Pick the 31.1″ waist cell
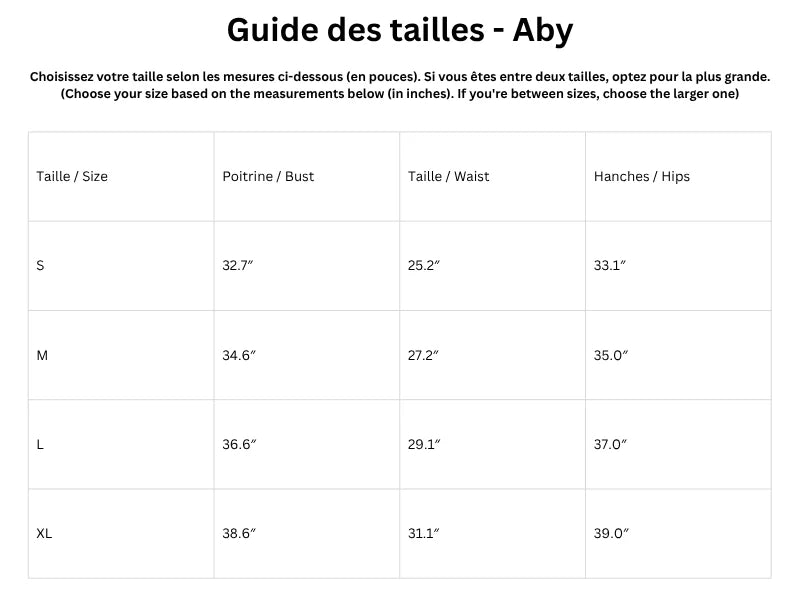The image size is (800, 600). (x=424, y=534)
